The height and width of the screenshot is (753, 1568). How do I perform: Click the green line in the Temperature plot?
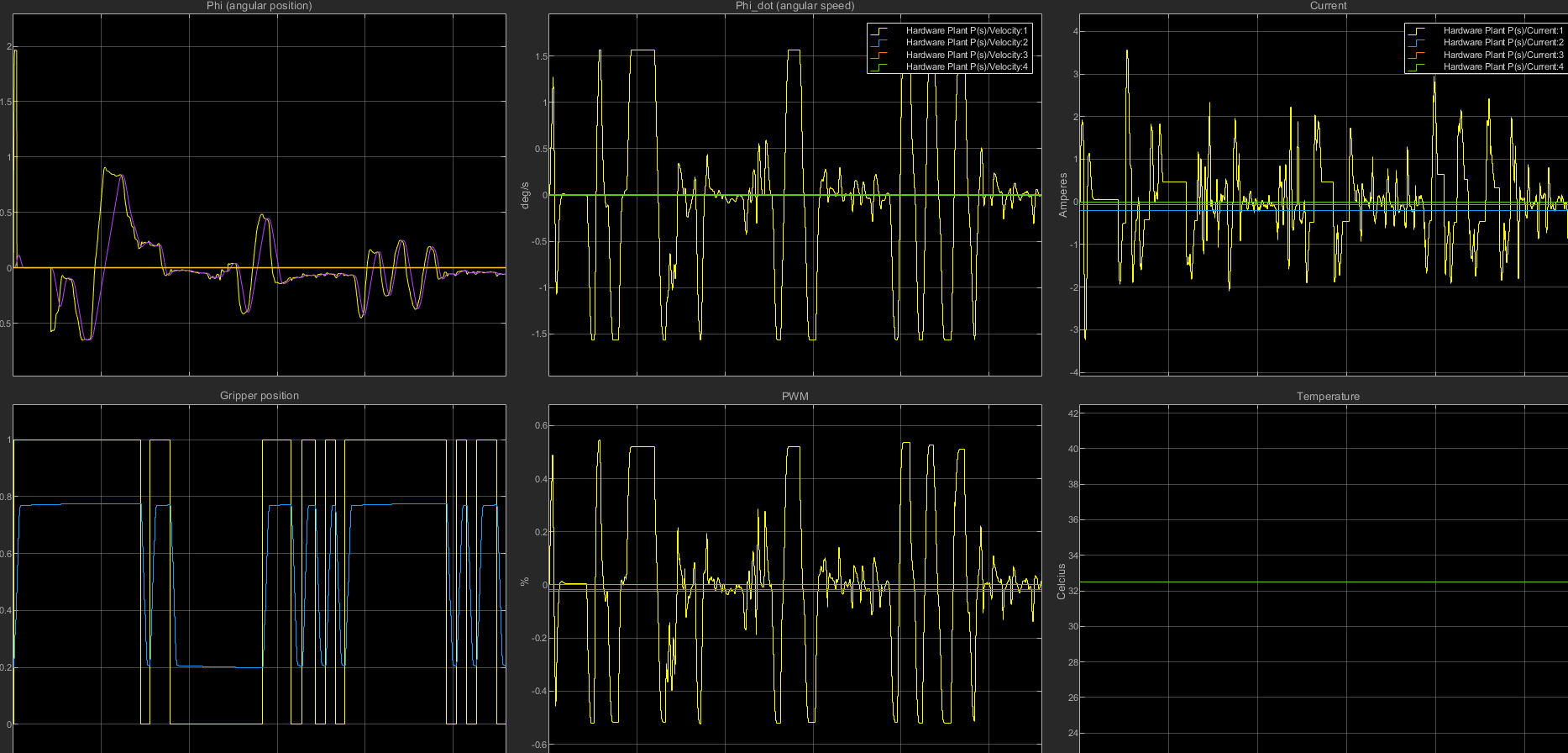click(x=1323, y=582)
